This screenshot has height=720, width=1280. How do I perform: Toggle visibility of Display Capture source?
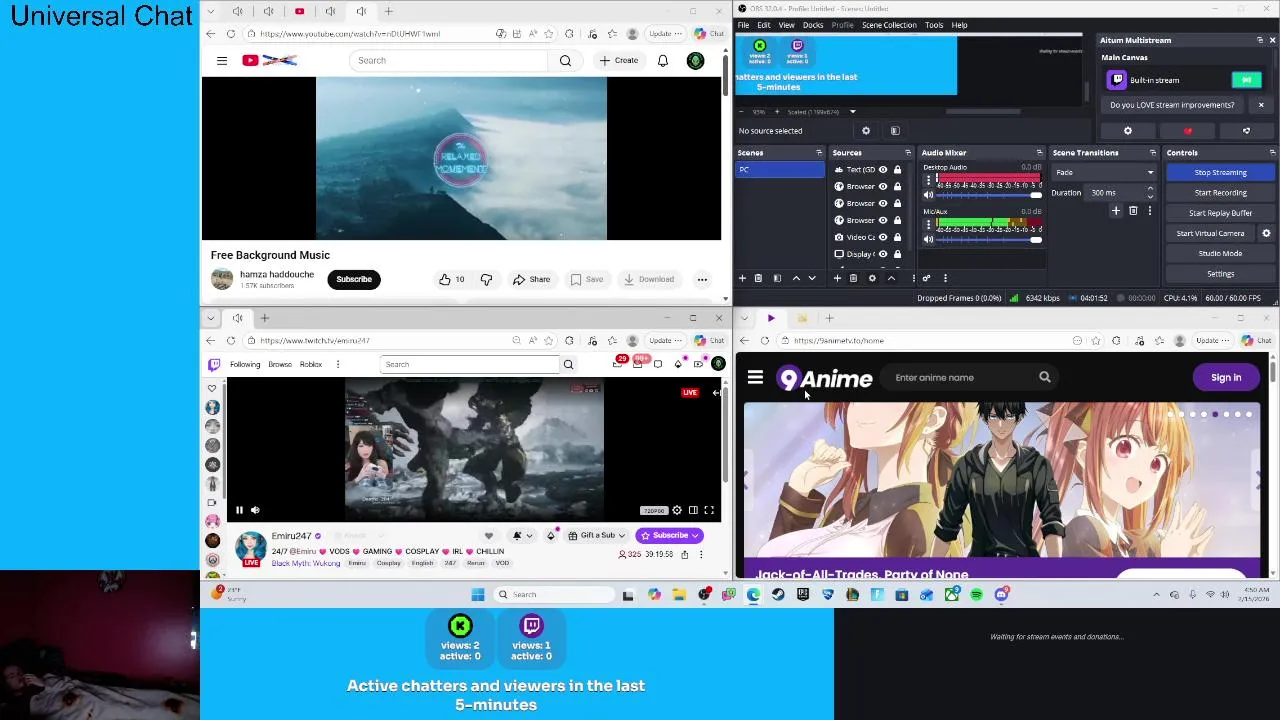click(883, 254)
